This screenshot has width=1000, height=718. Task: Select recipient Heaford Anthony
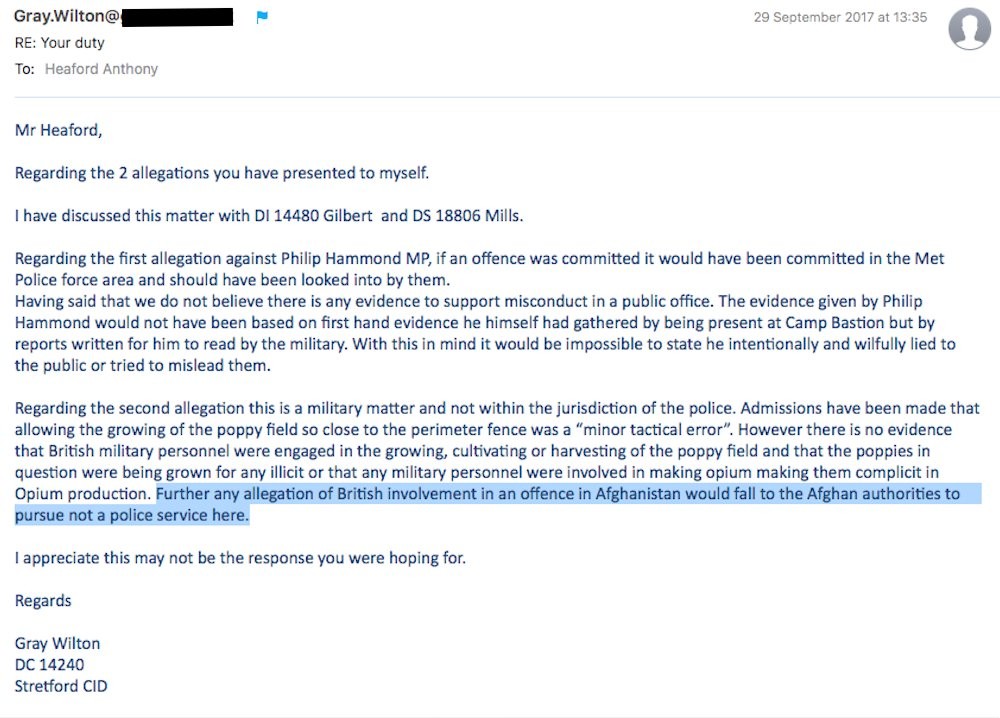[x=101, y=69]
